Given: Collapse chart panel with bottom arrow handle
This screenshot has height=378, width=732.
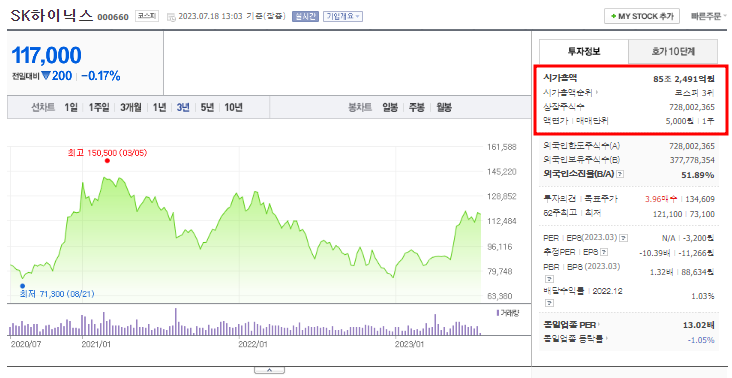Looking at the screenshot, I should coord(269,371).
